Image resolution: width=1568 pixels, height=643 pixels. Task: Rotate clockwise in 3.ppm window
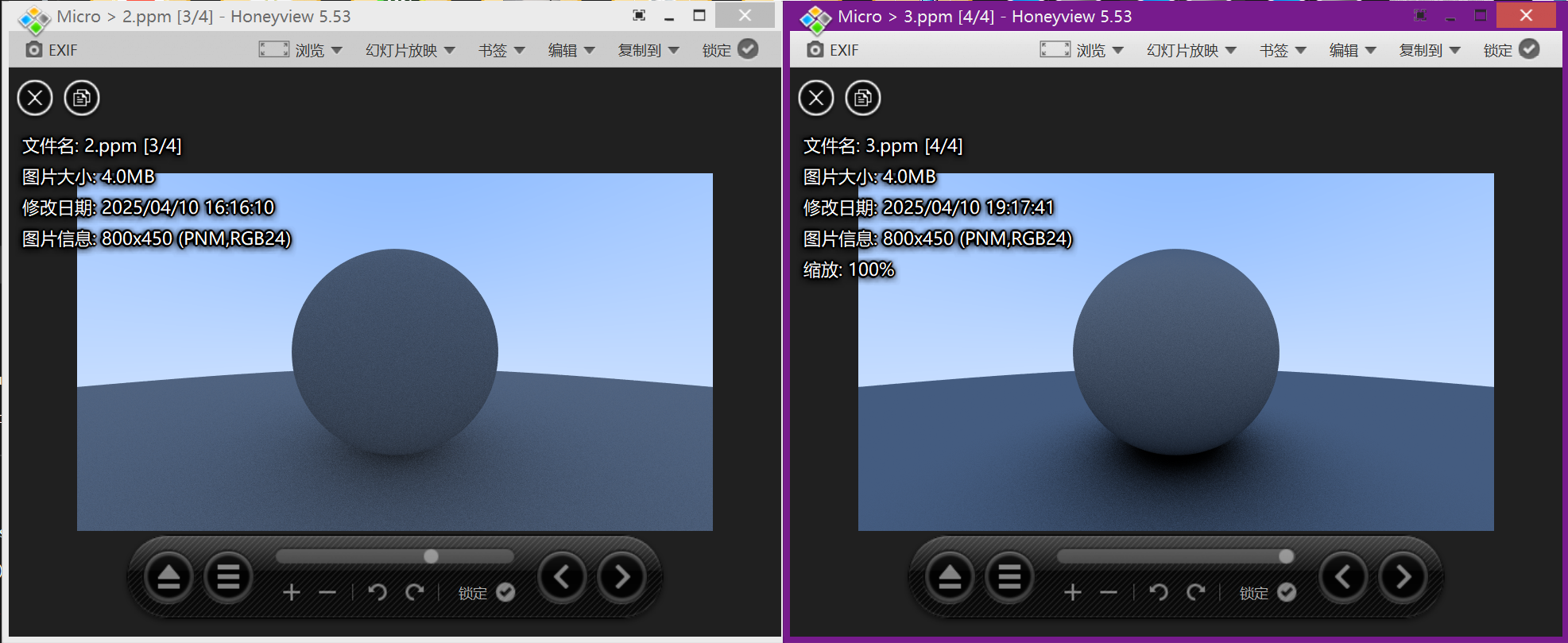pos(1195,592)
